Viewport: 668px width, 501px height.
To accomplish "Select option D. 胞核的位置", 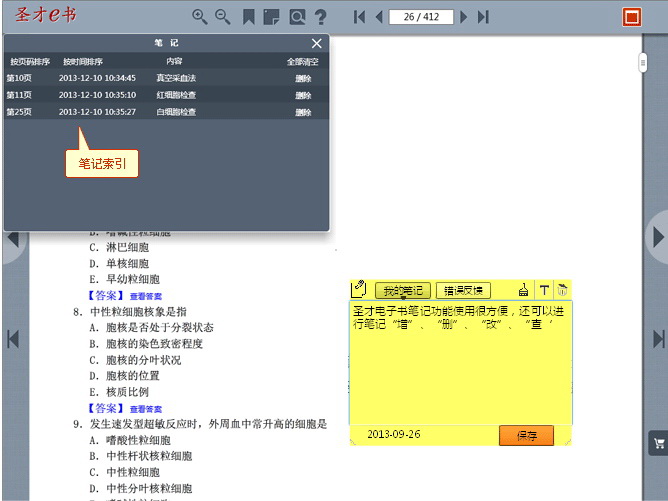I will (124, 376).
